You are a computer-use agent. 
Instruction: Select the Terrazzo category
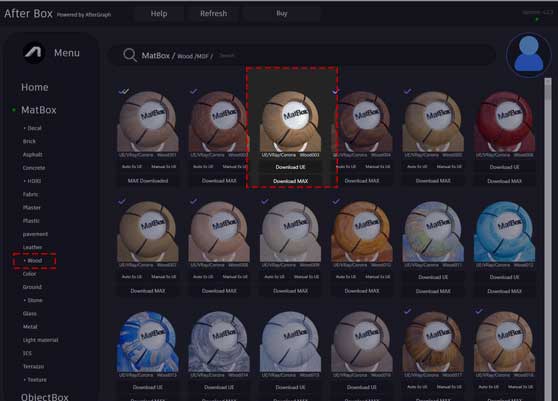(33, 366)
